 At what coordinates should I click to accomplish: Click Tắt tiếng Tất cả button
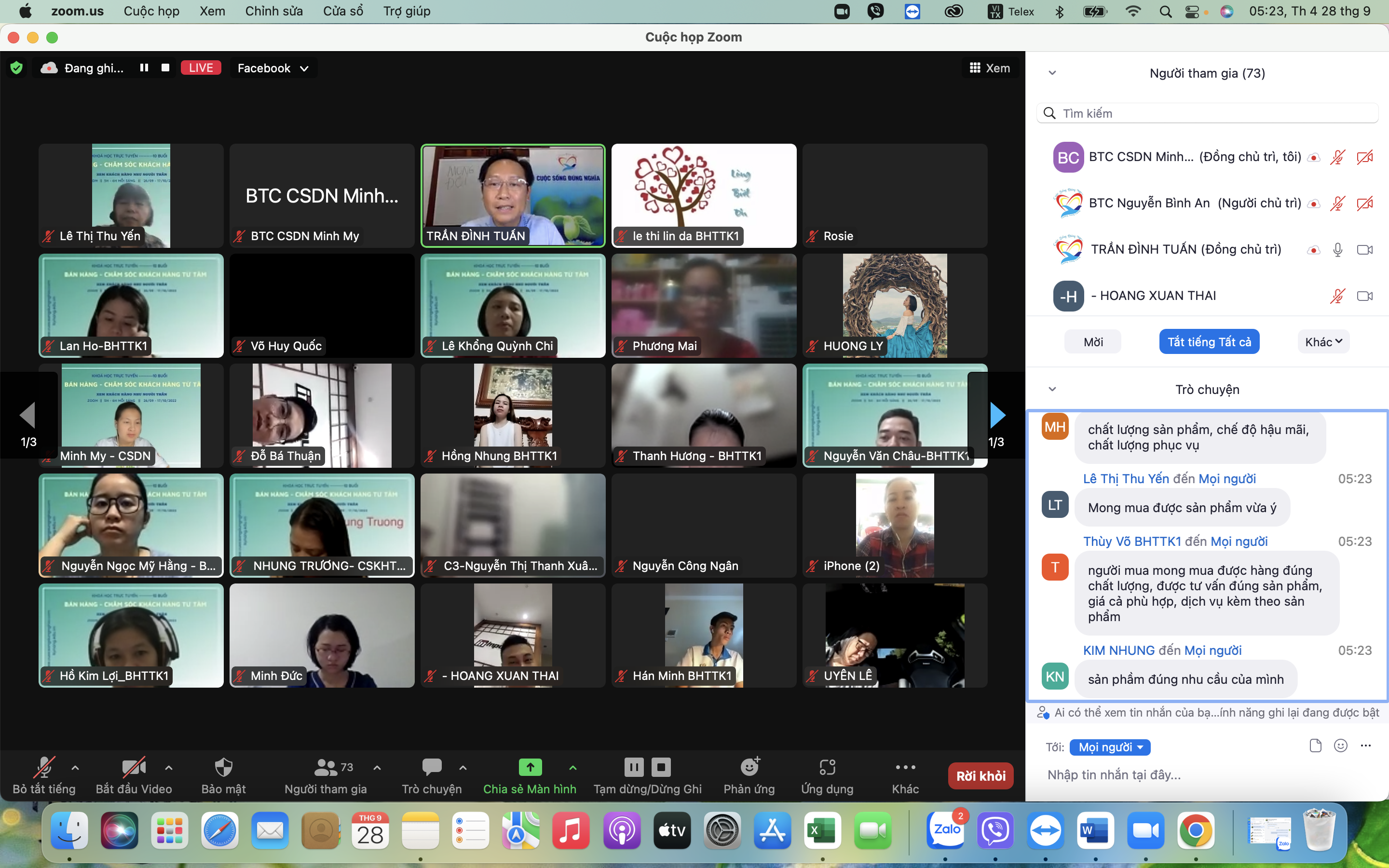[x=1209, y=342]
